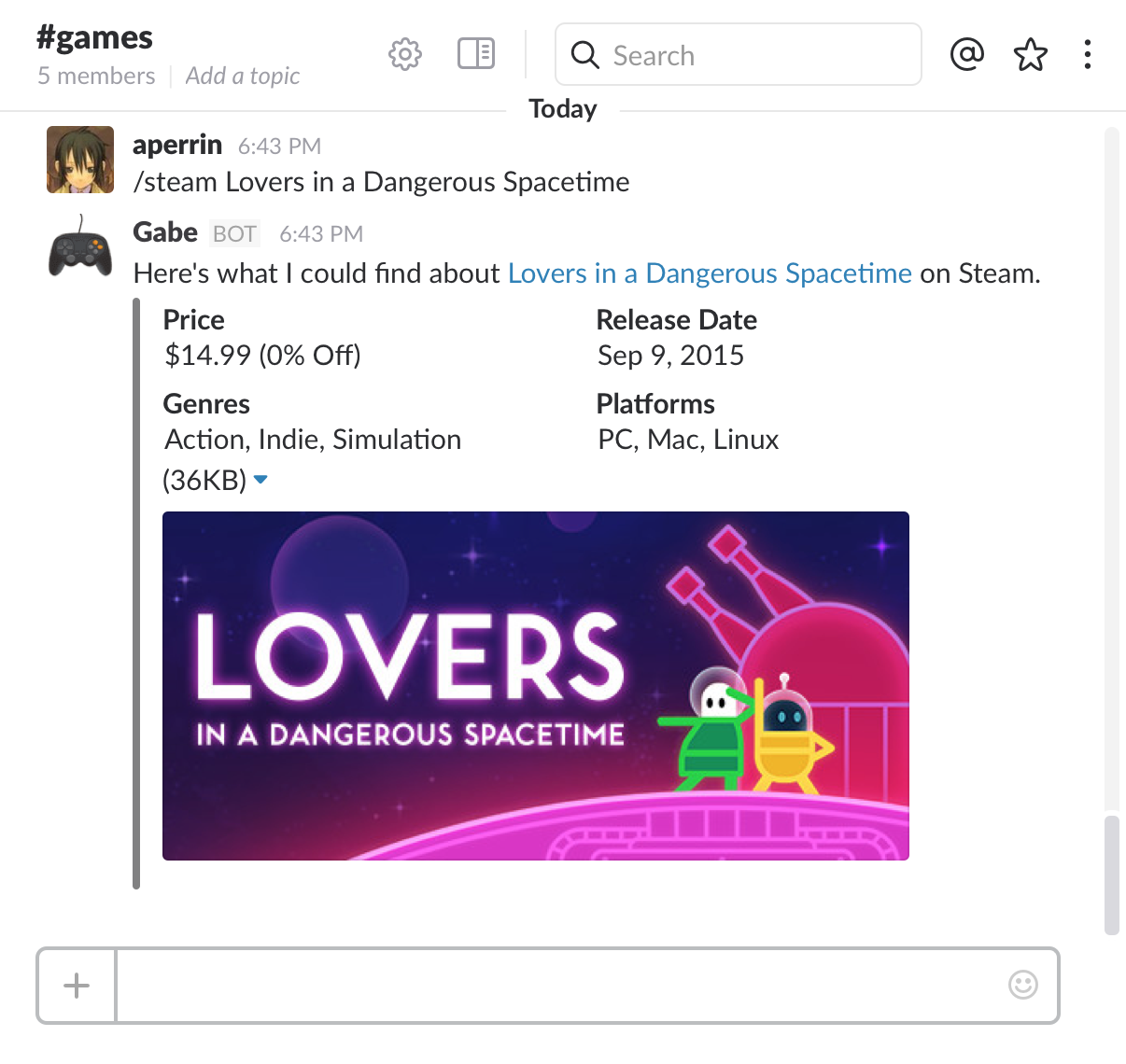This screenshot has width=1126, height=1064.
Task: Click the /steam command message text
Action: pyautogui.click(x=381, y=182)
